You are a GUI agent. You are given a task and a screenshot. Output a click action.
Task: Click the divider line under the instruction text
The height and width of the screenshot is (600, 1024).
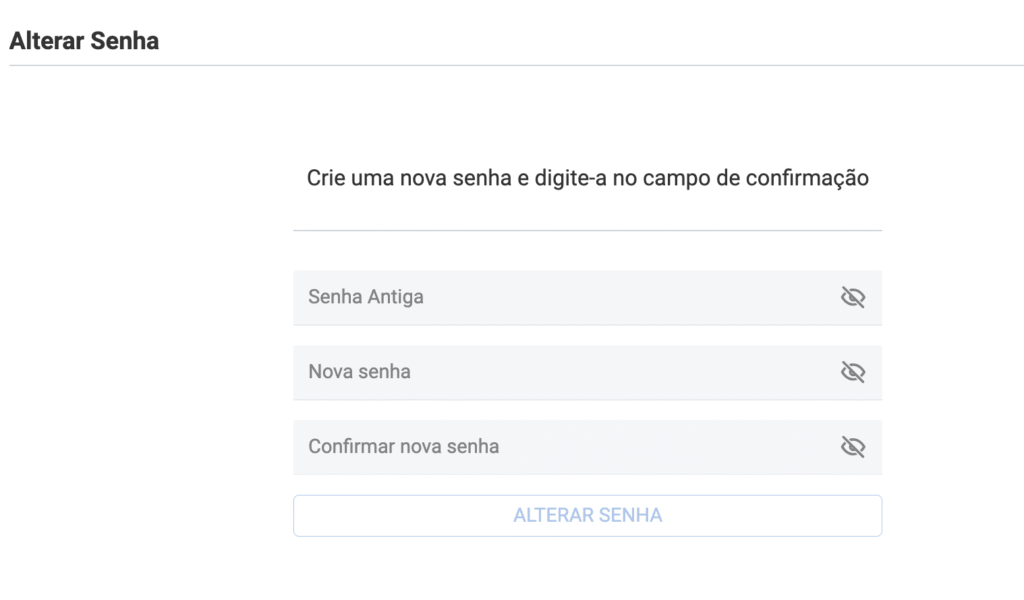tap(587, 230)
